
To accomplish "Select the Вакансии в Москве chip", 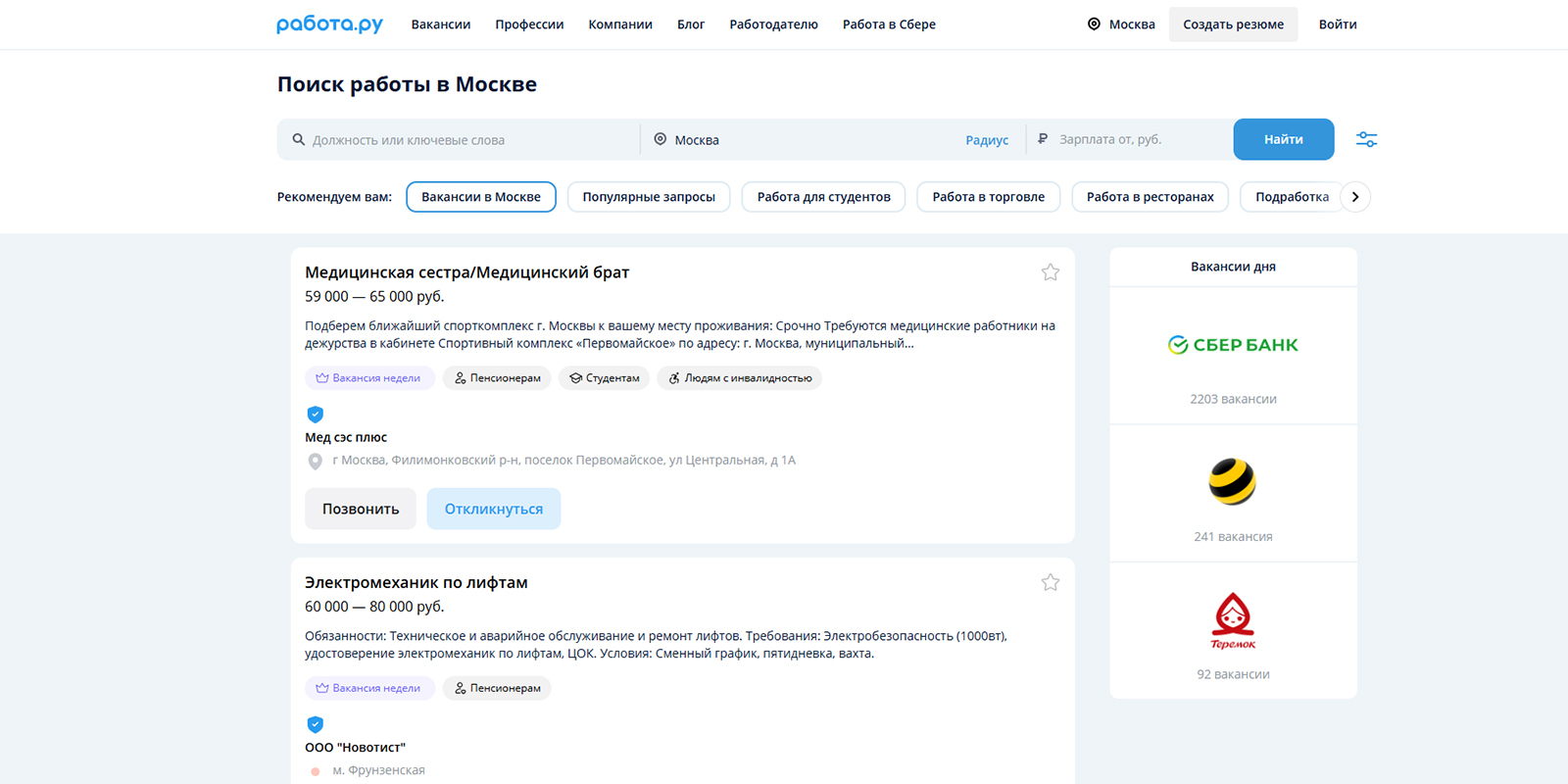I will coord(481,197).
